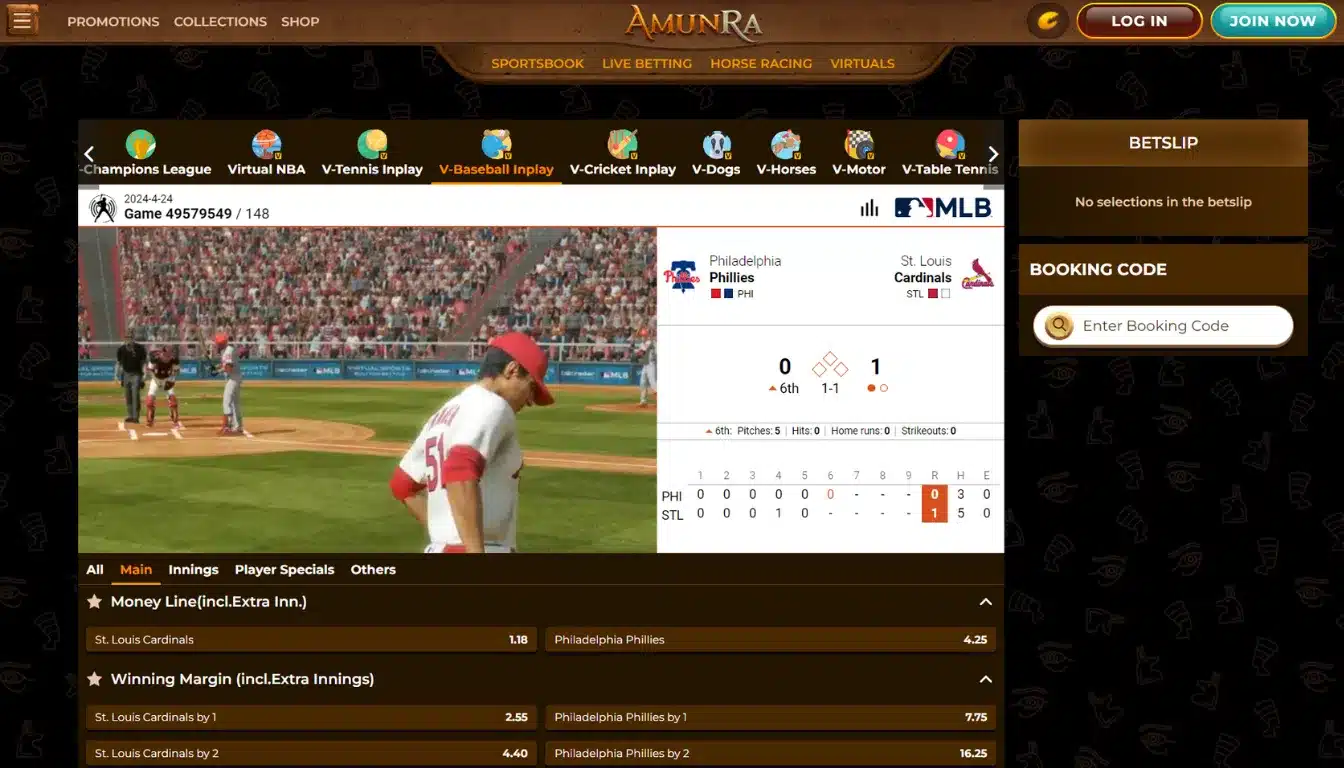Click the Home runs: 0 stat

point(860,431)
